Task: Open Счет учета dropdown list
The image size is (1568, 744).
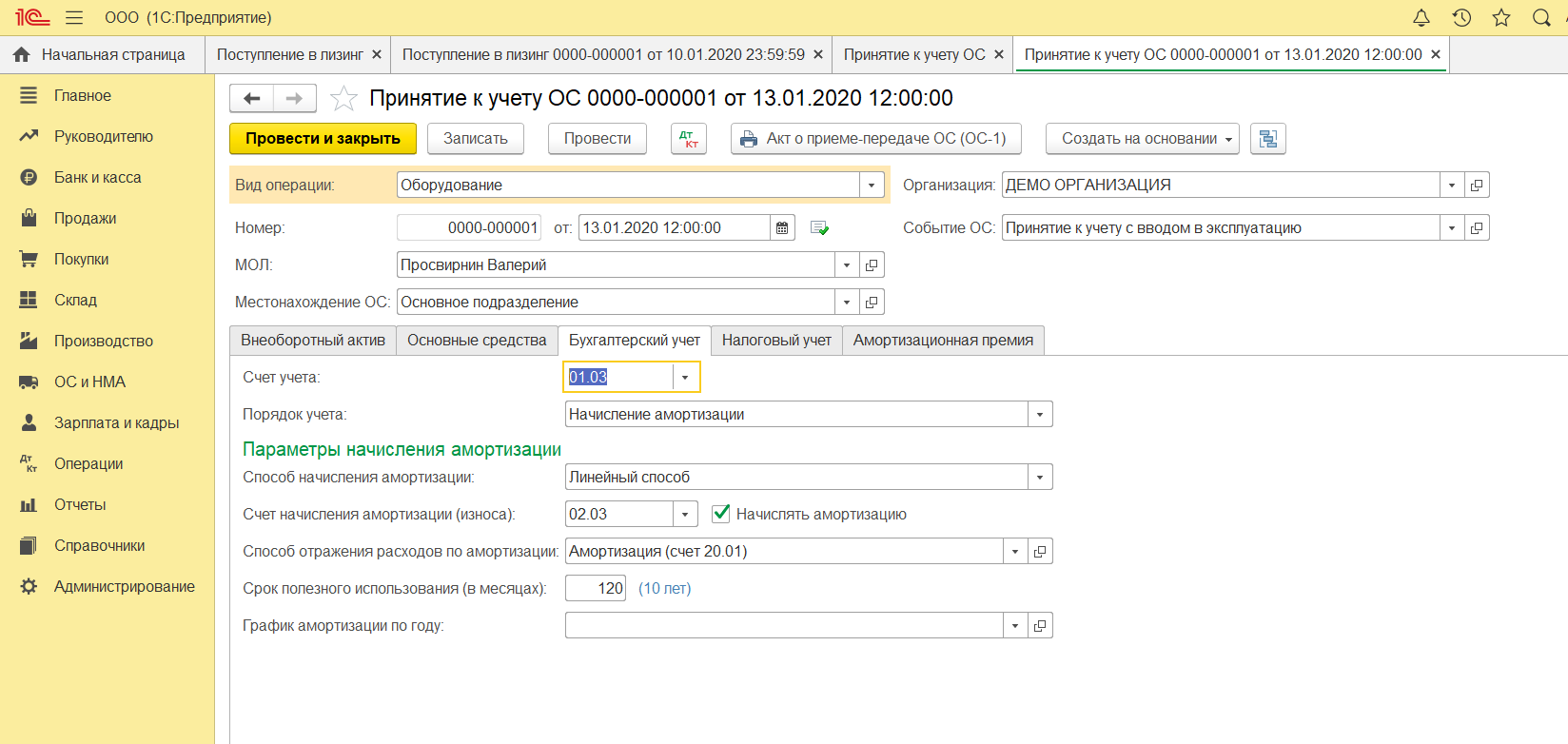Action: 685,378
